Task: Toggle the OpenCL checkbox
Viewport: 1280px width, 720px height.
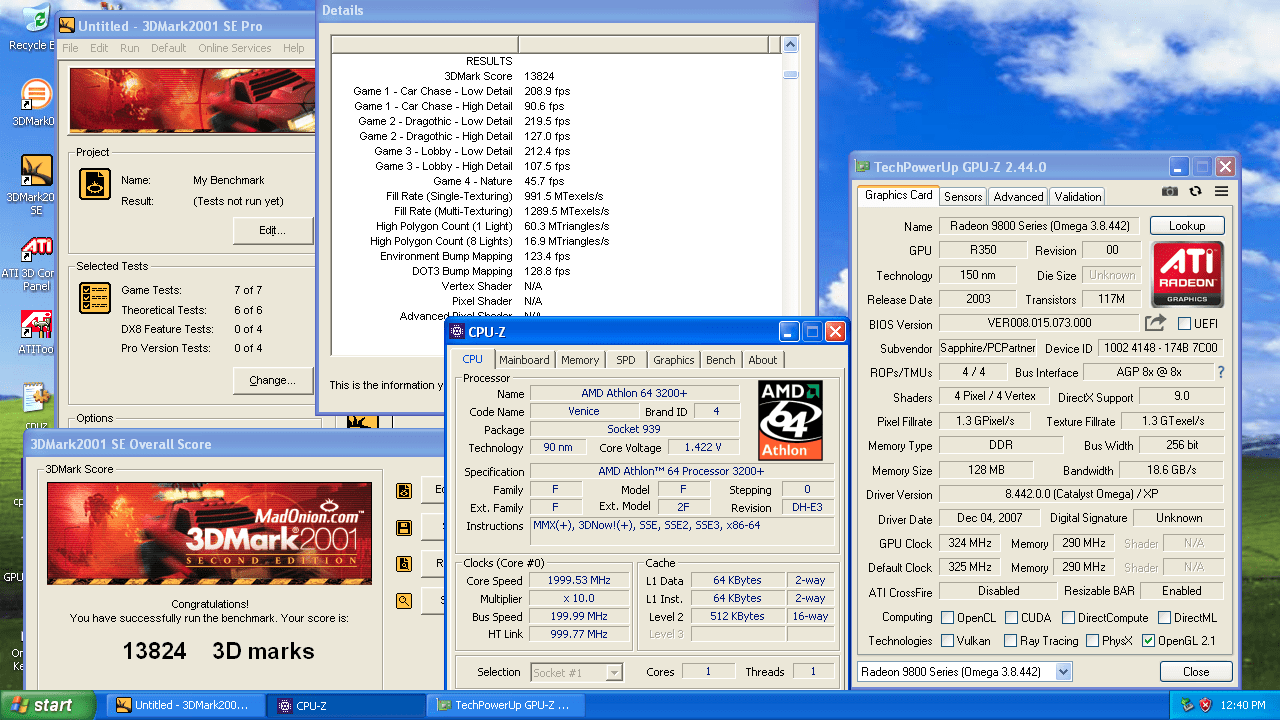Action: [948, 618]
